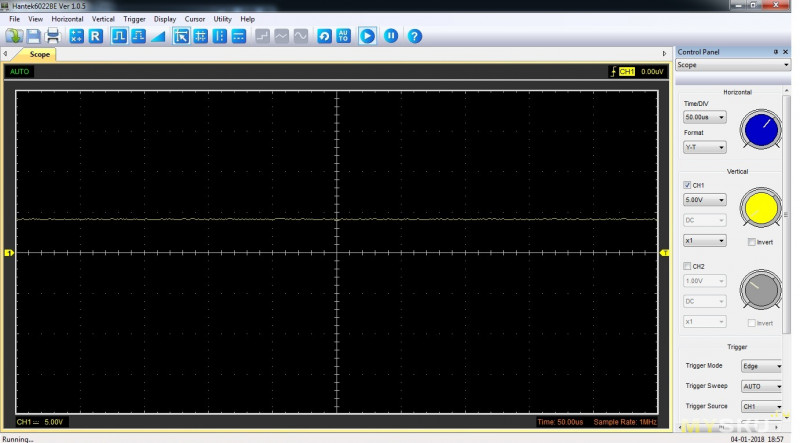The width and height of the screenshot is (800, 443).
Task: Open the Utility menu
Action: tap(222, 19)
